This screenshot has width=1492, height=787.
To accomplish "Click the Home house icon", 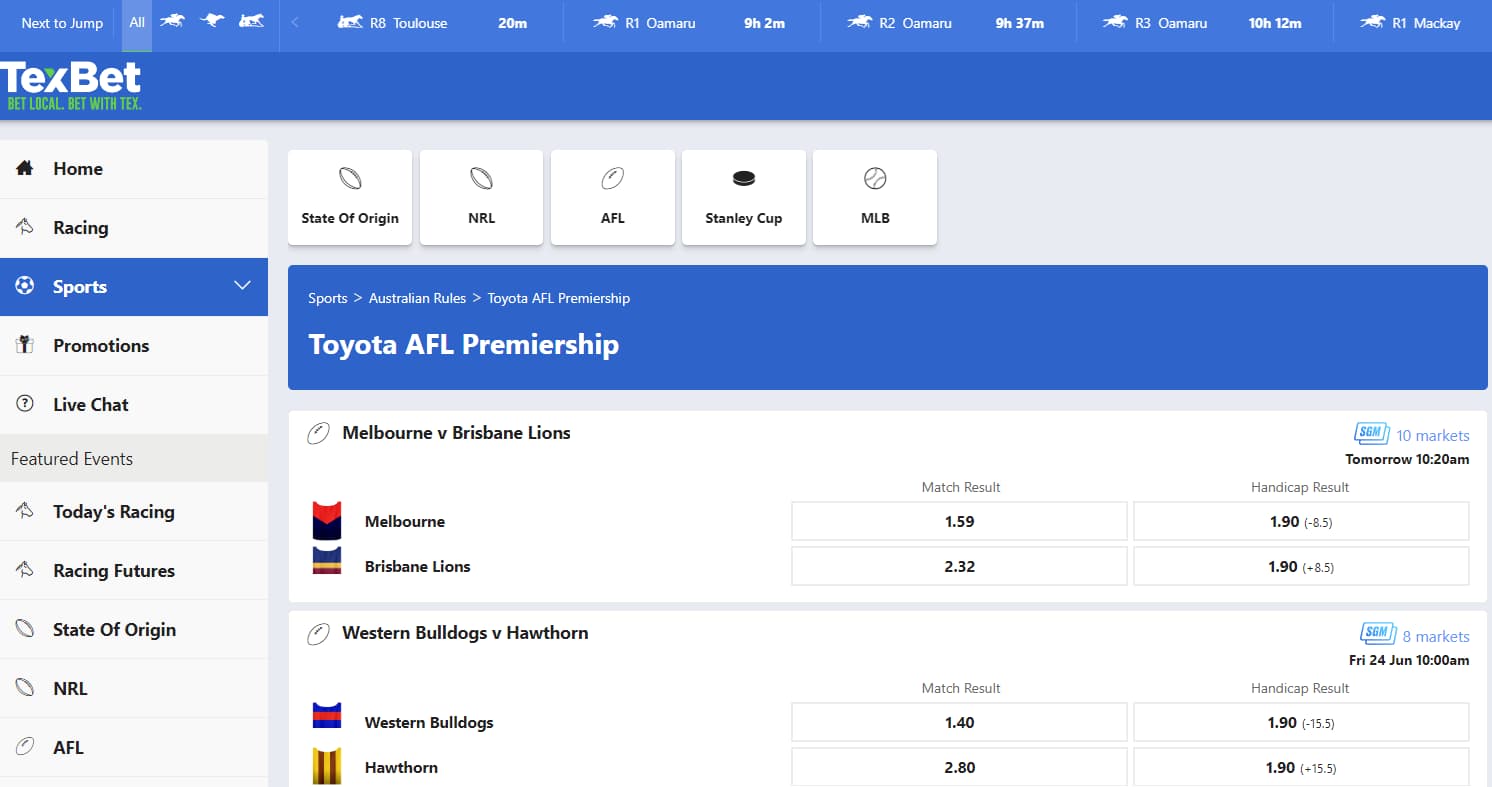I will [x=25, y=168].
